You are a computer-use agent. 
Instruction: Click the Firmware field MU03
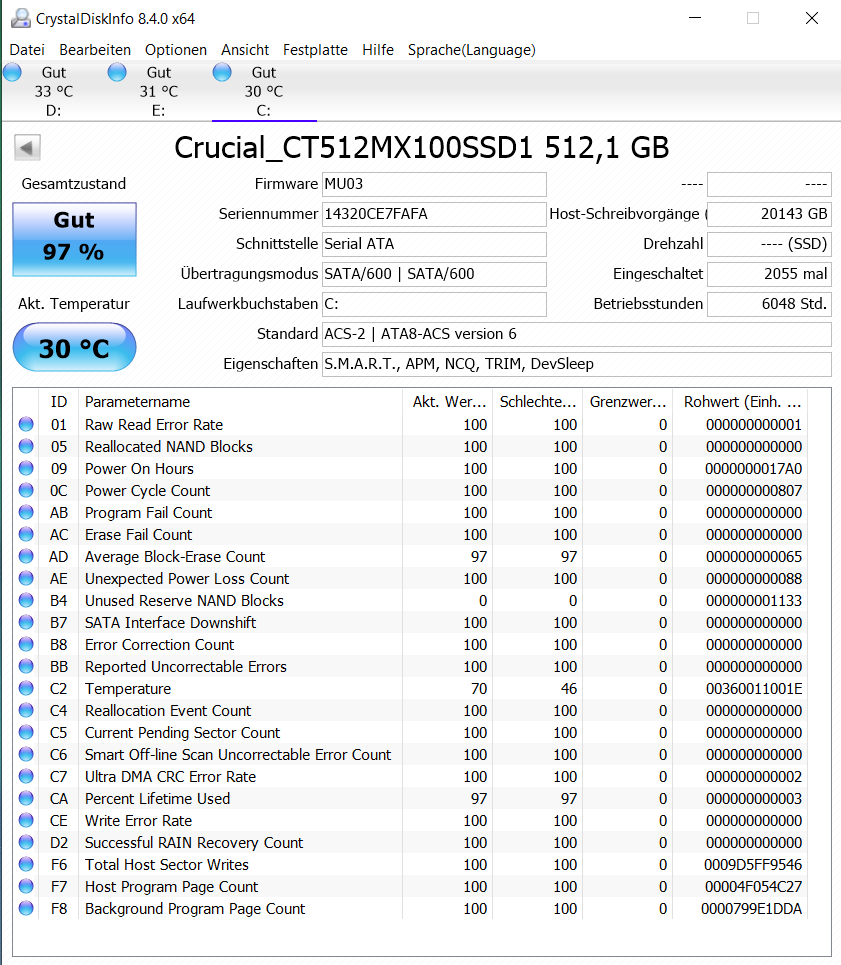pyautogui.click(x=434, y=184)
